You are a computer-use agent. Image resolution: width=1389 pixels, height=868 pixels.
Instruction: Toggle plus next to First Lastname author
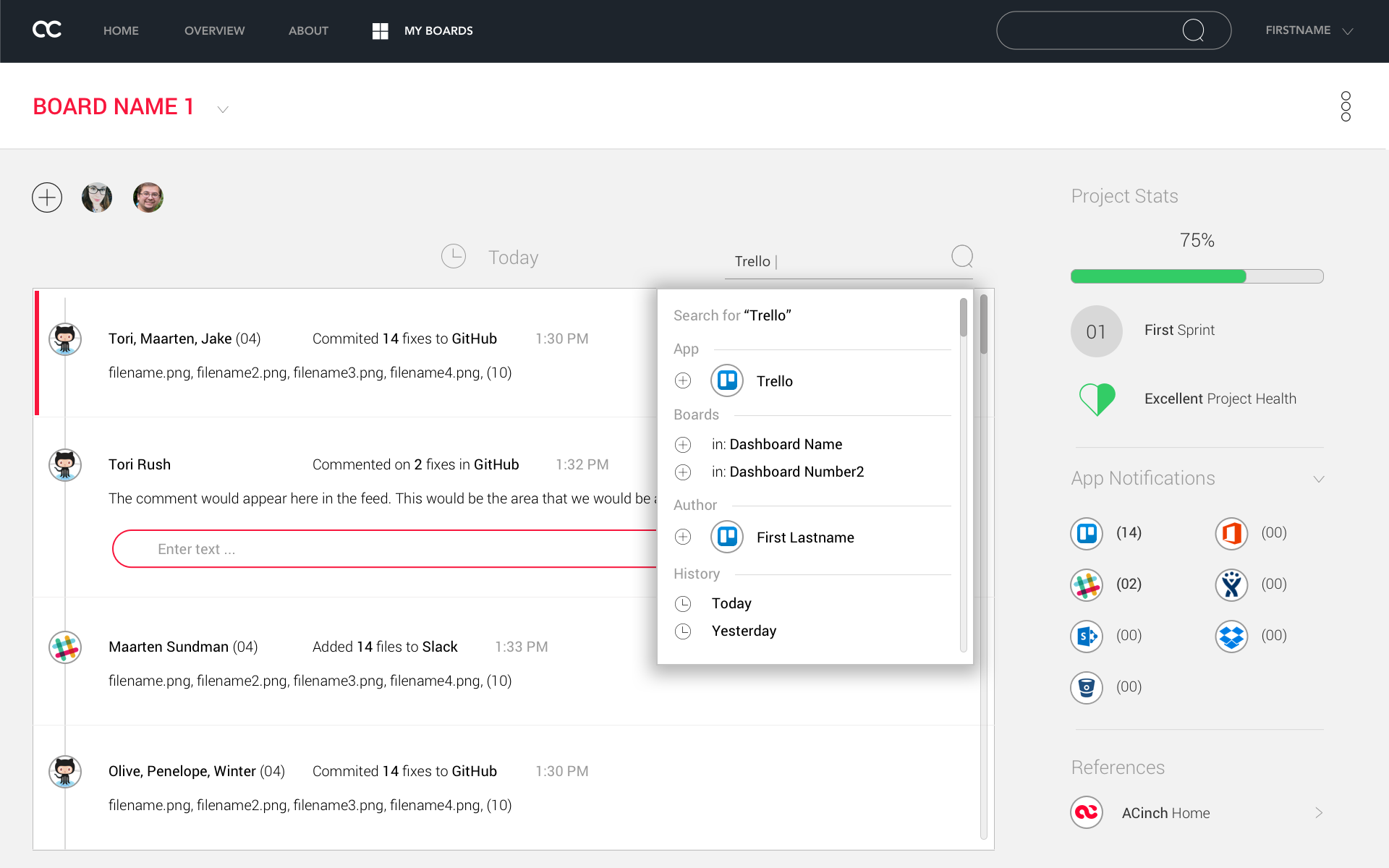tap(683, 537)
